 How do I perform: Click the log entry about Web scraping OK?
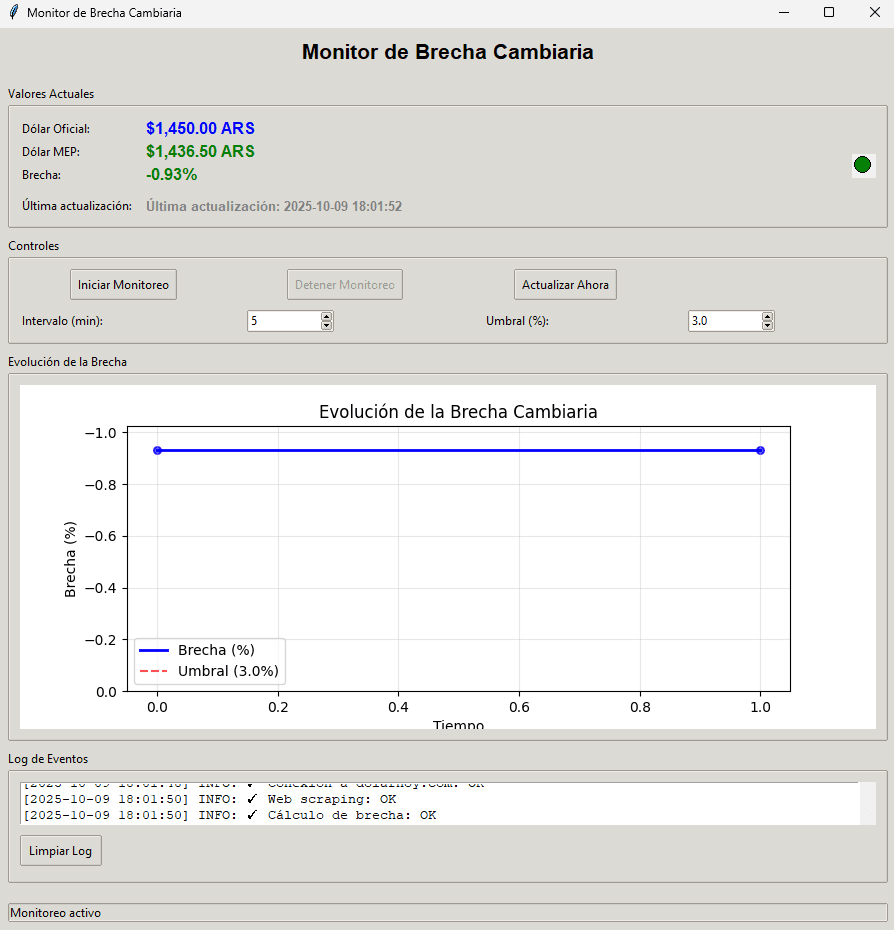point(230,798)
